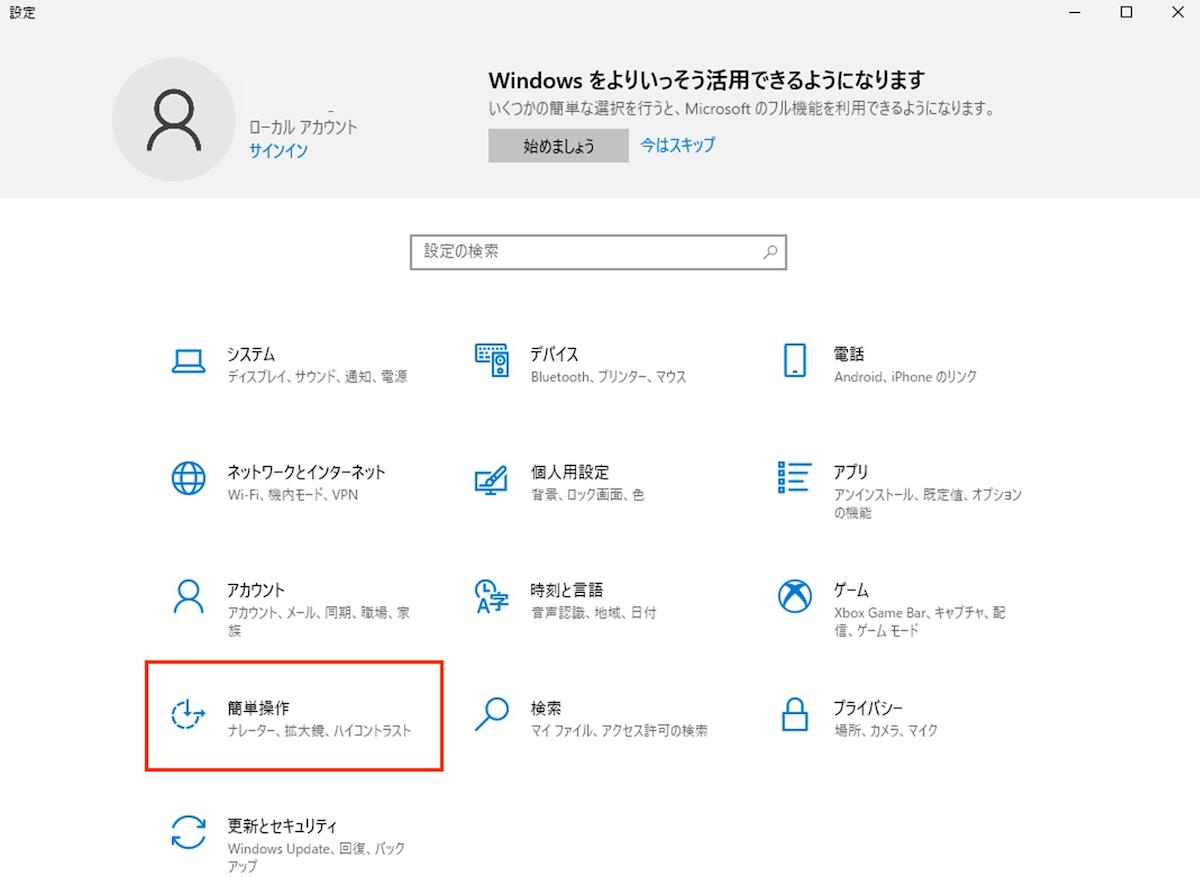The width and height of the screenshot is (1200, 877).
Task: Click the ネットワークとインターネット globe icon
Action: tap(188, 479)
